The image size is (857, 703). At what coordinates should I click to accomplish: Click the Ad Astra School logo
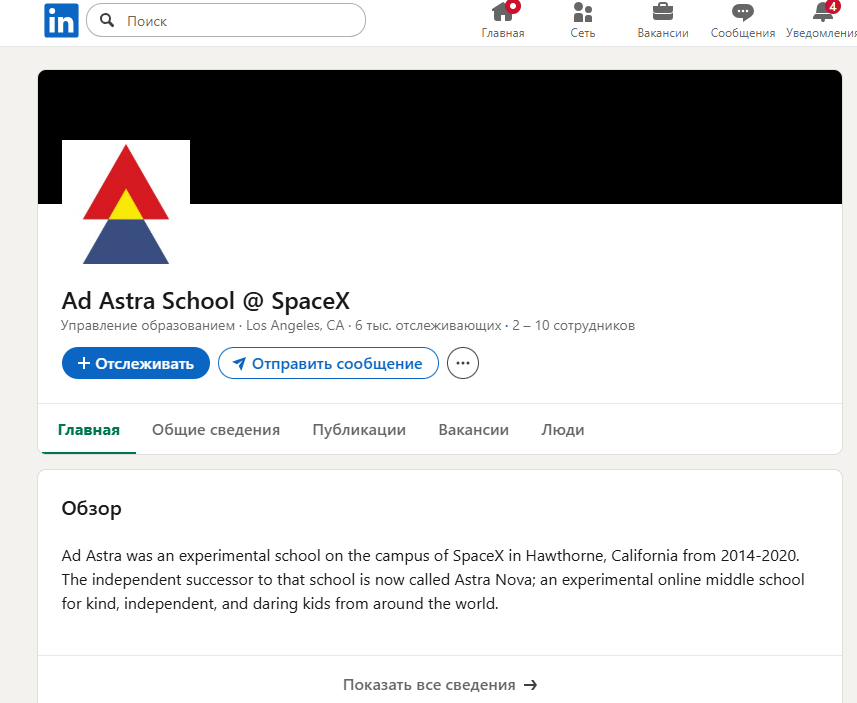tap(126, 204)
